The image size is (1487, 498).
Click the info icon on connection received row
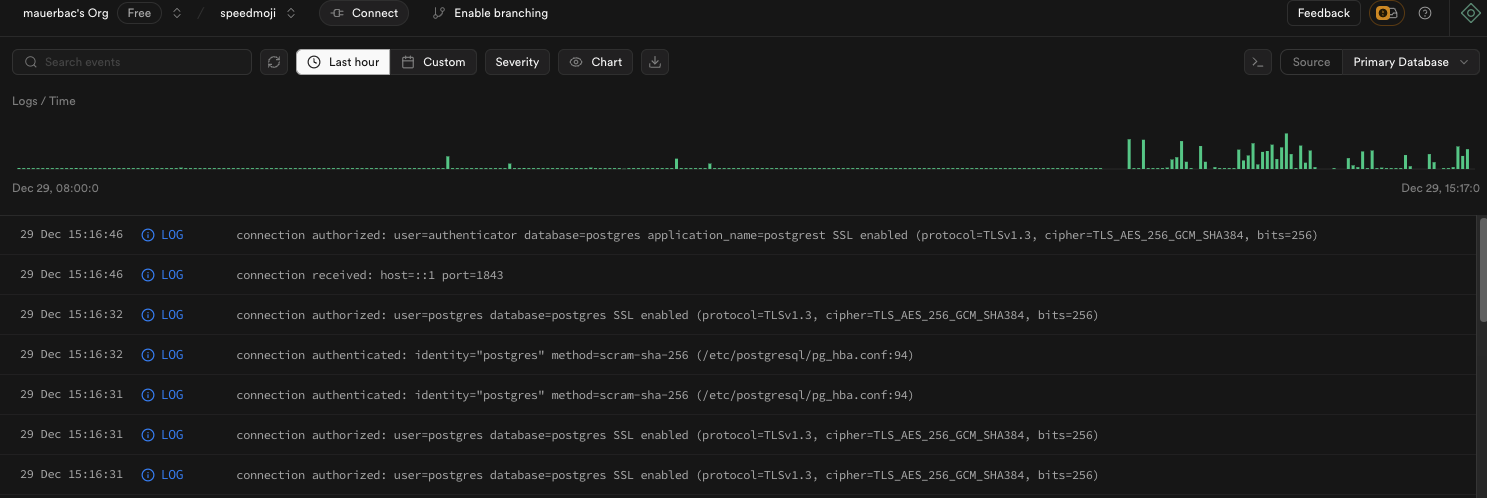click(148, 275)
